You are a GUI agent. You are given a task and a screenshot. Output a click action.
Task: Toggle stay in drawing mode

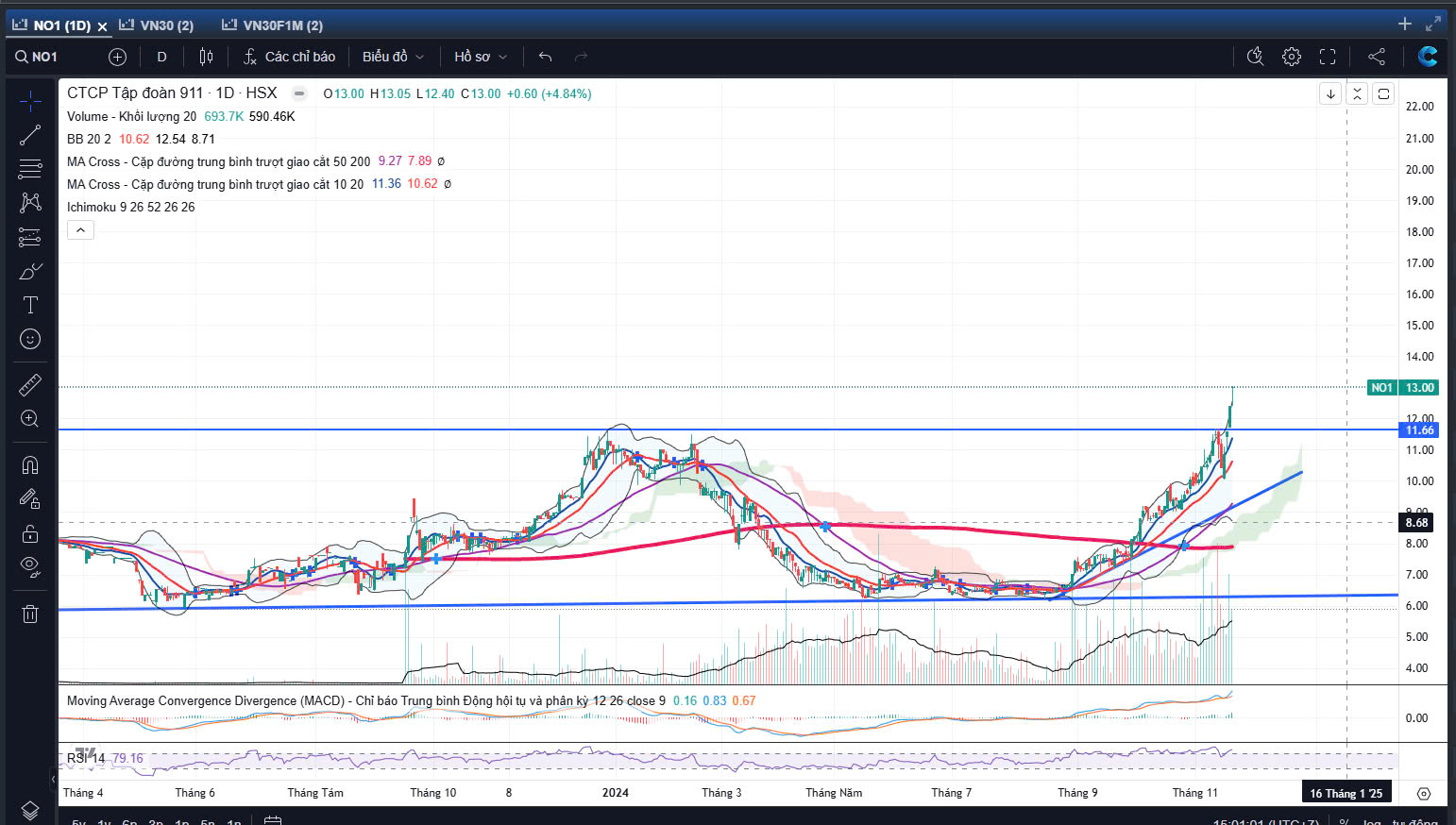(x=30, y=498)
